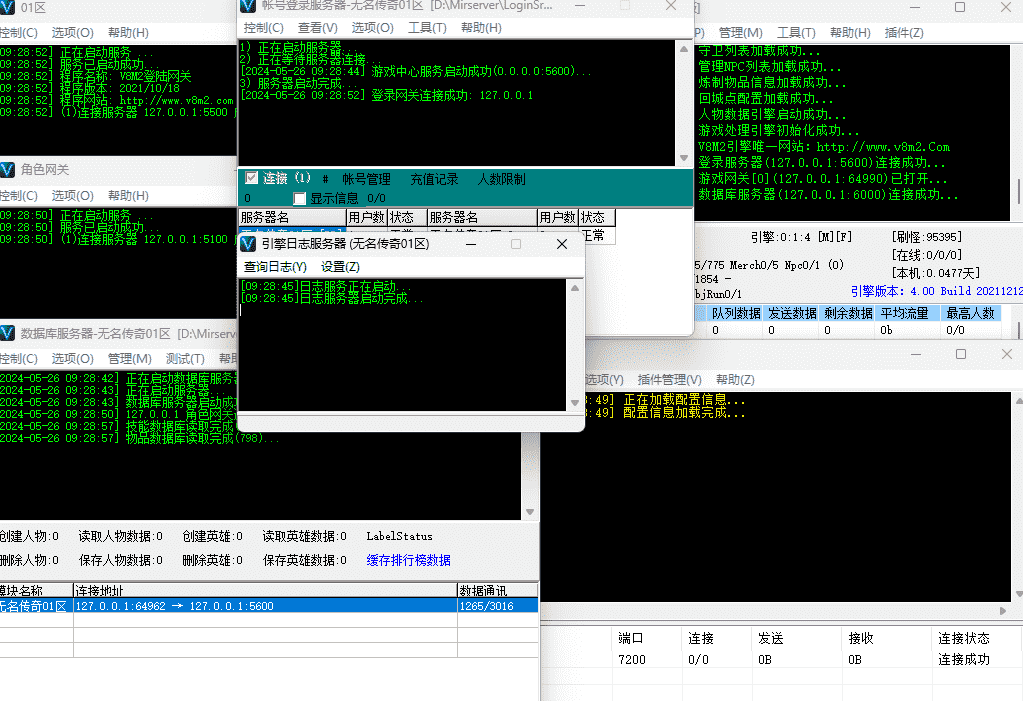Click the 端口 column header

point(631,638)
